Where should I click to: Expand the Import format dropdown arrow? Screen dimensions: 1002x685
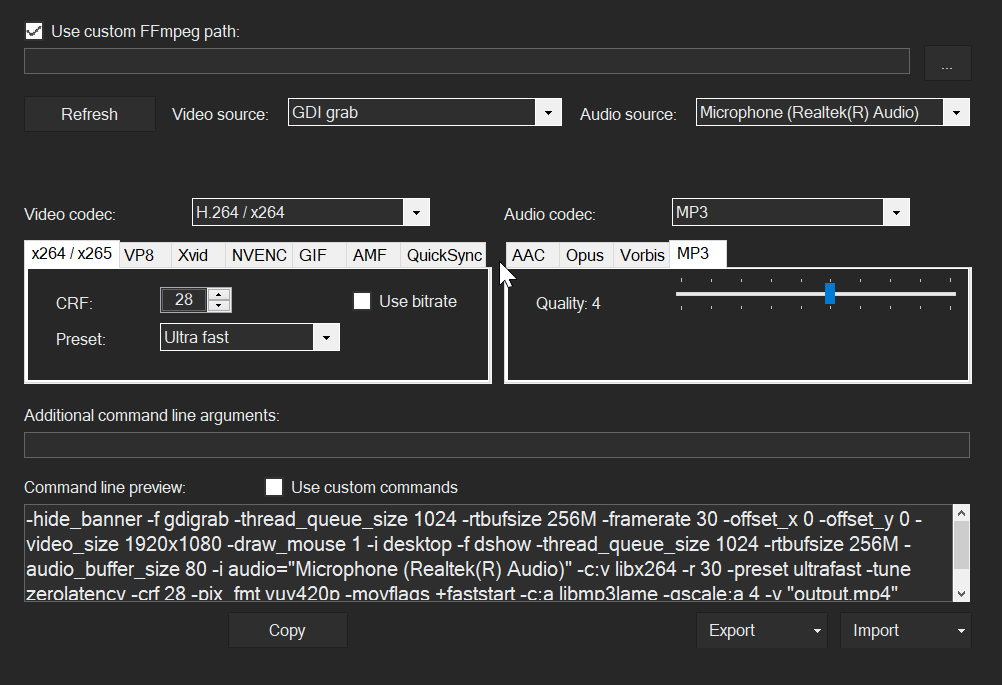point(961,630)
